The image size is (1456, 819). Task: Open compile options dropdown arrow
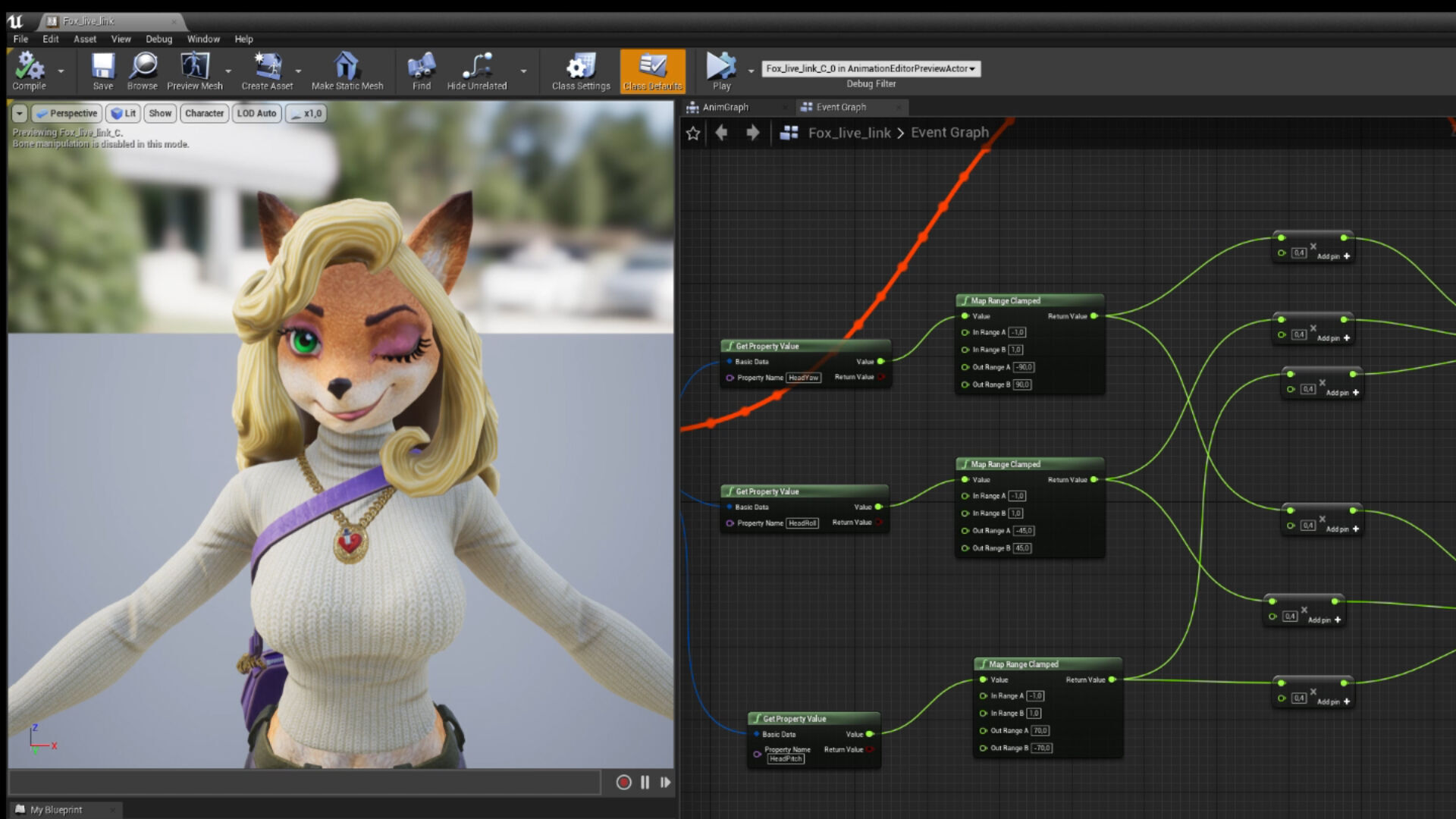61,71
